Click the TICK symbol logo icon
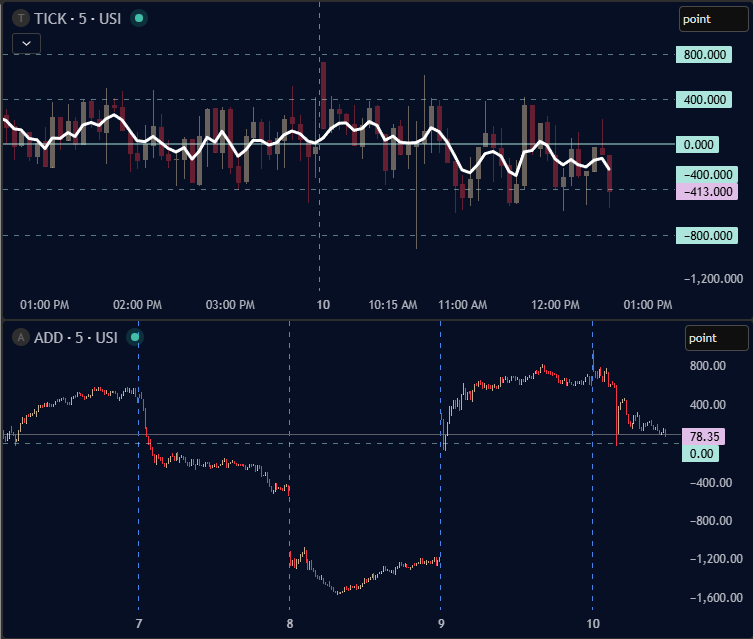The width and height of the screenshot is (753, 639). [x=21, y=19]
